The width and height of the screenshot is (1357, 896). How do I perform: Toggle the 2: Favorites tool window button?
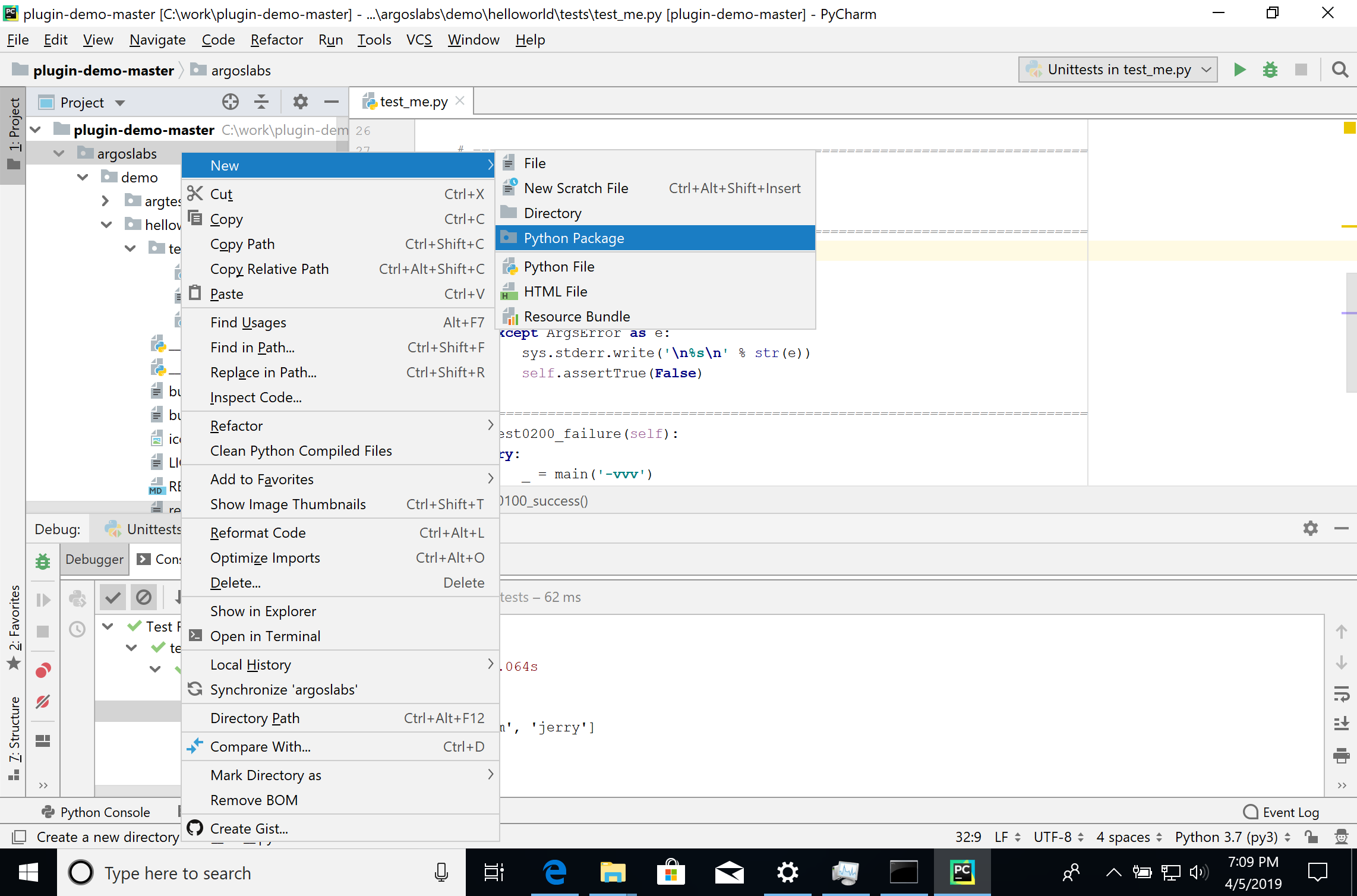click(13, 627)
